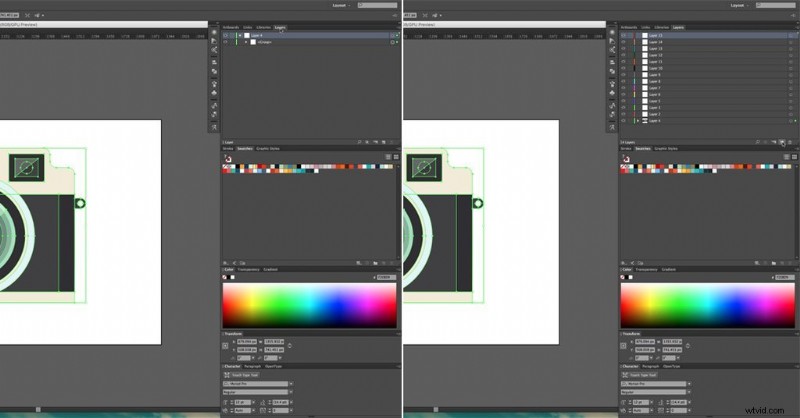This screenshot has height=418, width=800.
Task: Click Touch Type Tool button in right Character panel
Action: click(x=639, y=375)
